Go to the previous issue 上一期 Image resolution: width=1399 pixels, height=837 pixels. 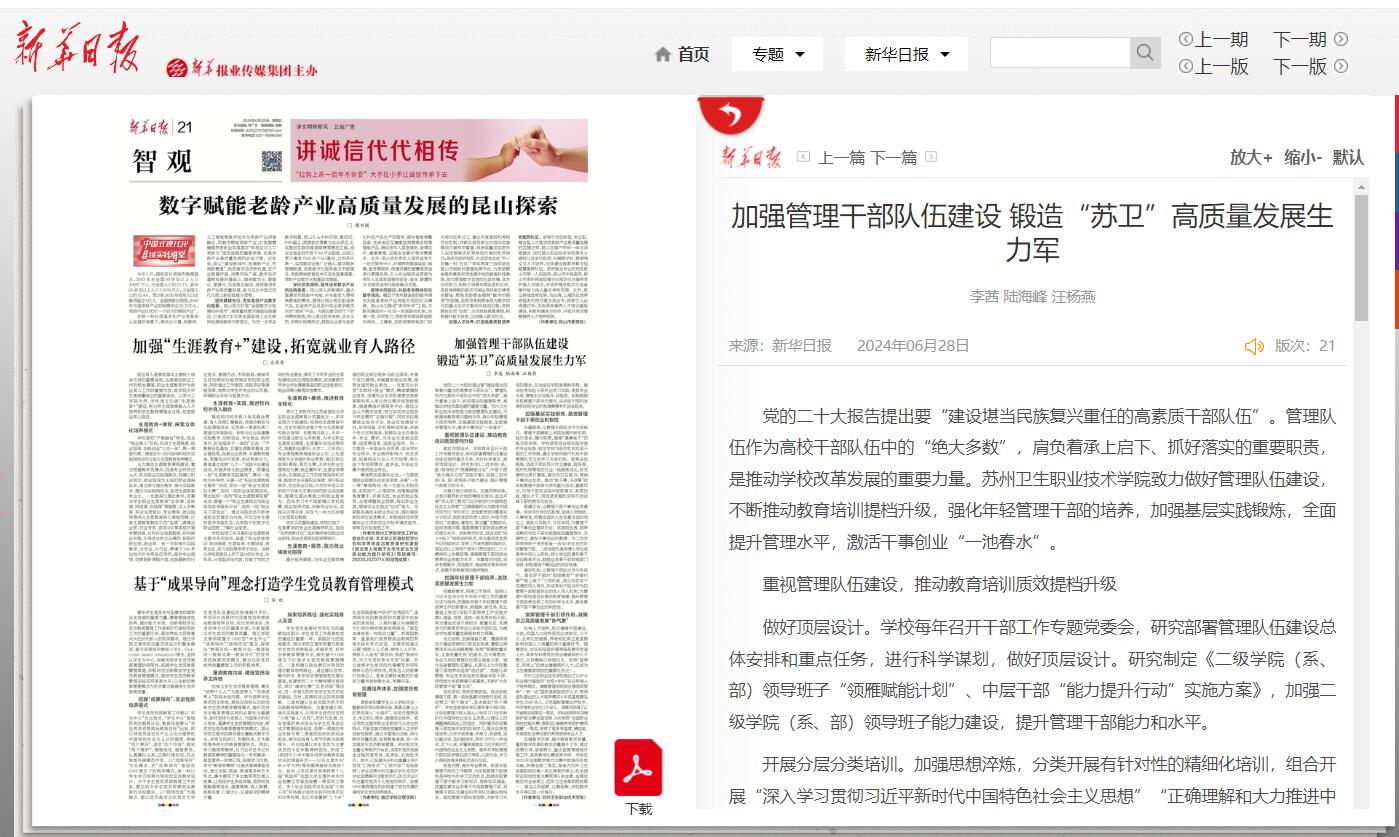pyautogui.click(x=1222, y=40)
